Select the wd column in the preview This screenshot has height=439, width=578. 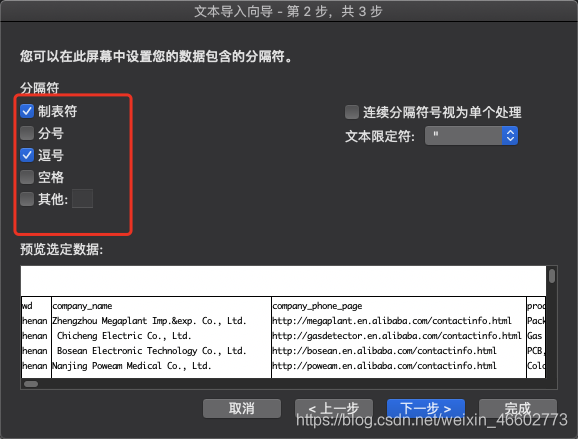tap(27, 306)
